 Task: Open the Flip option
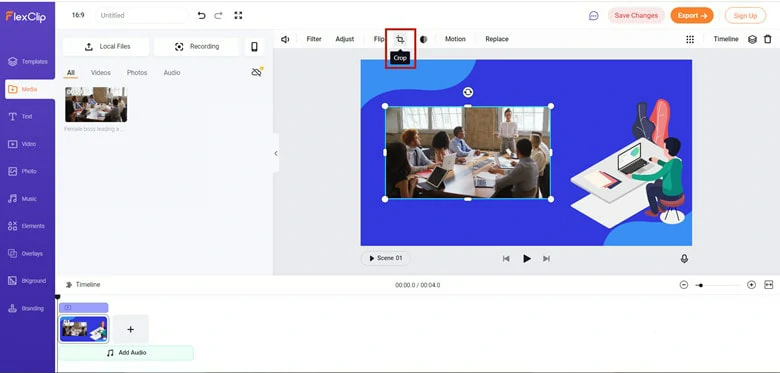pos(379,39)
